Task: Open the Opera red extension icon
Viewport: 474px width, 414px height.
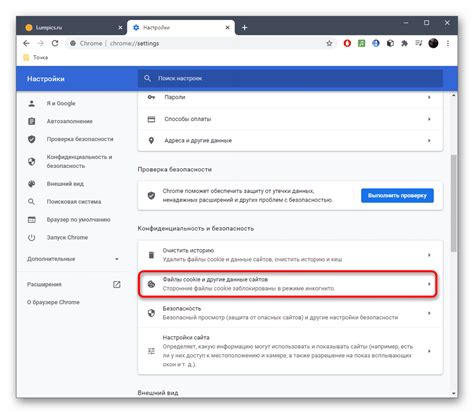Action: pyautogui.click(x=347, y=43)
